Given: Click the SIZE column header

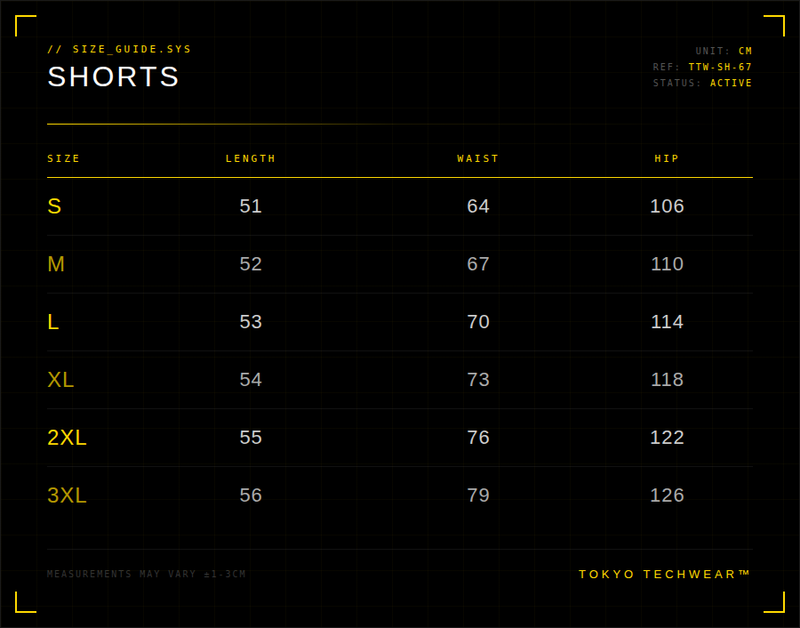Looking at the screenshot, I should [64, 159].
